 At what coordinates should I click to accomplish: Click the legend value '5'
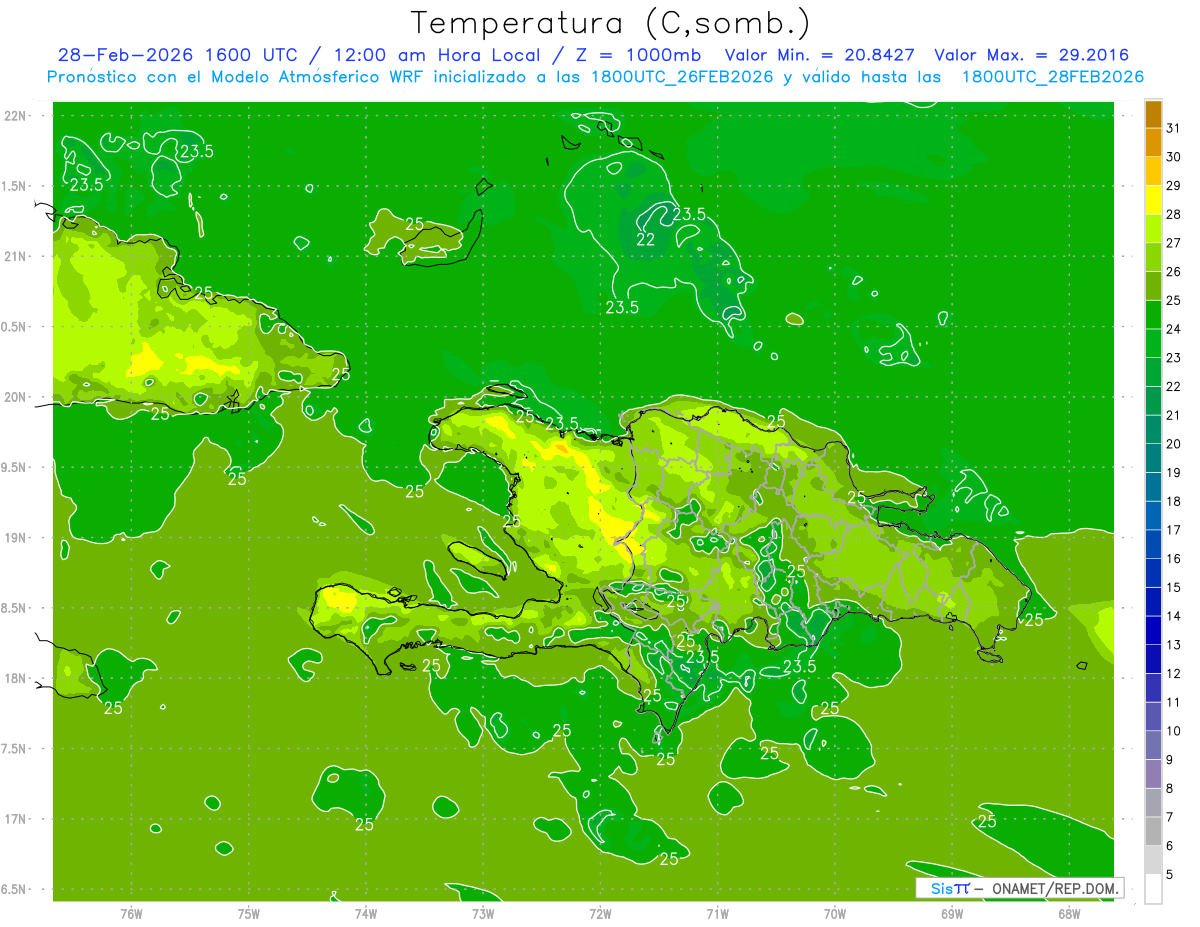pos(1170,875)
